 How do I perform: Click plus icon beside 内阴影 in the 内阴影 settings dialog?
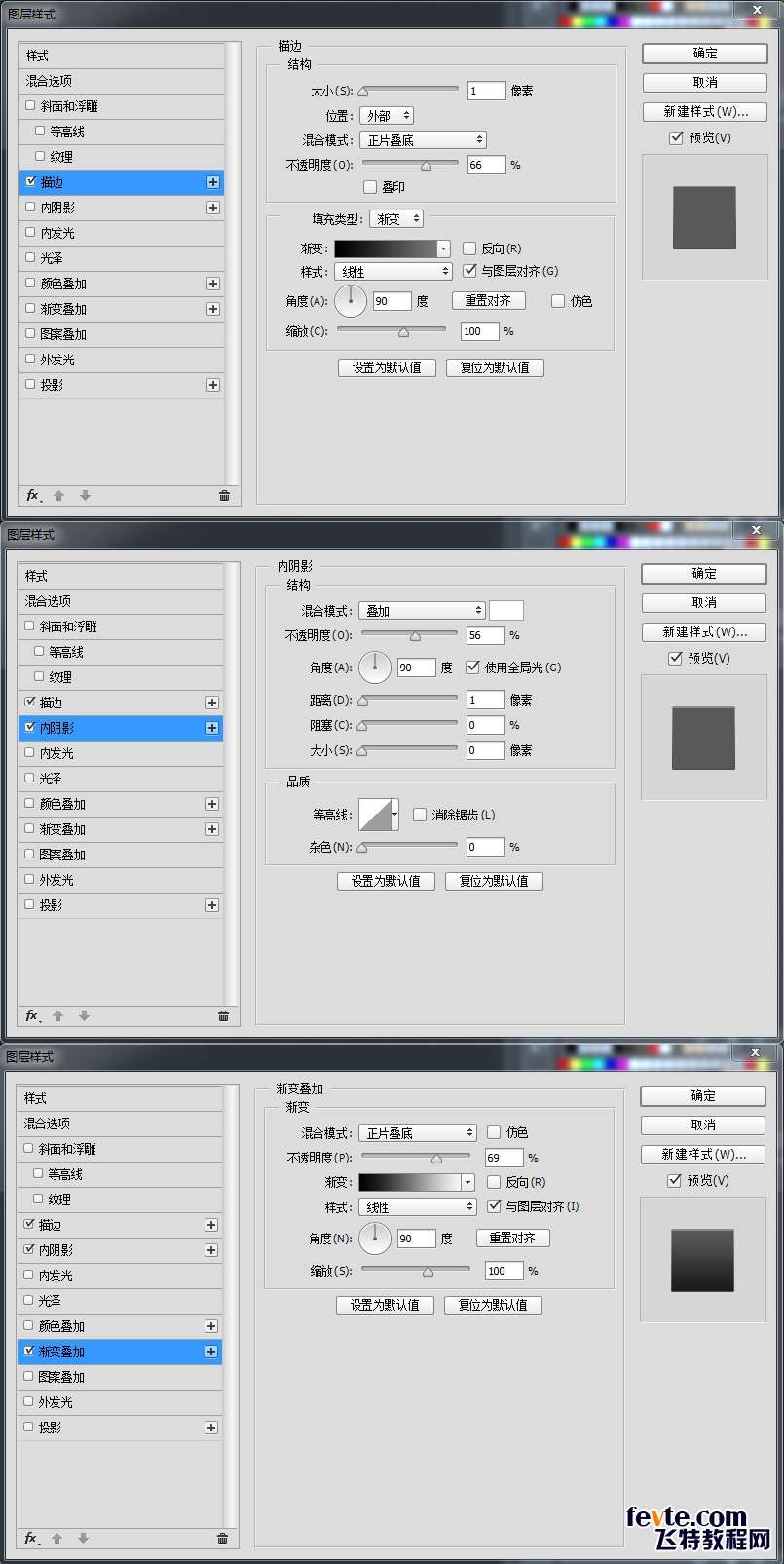pyautogui.click(x=212, y=728)
